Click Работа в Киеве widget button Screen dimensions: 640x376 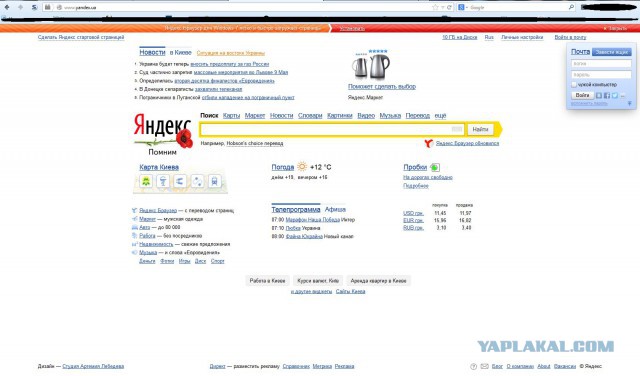(267, 281)
